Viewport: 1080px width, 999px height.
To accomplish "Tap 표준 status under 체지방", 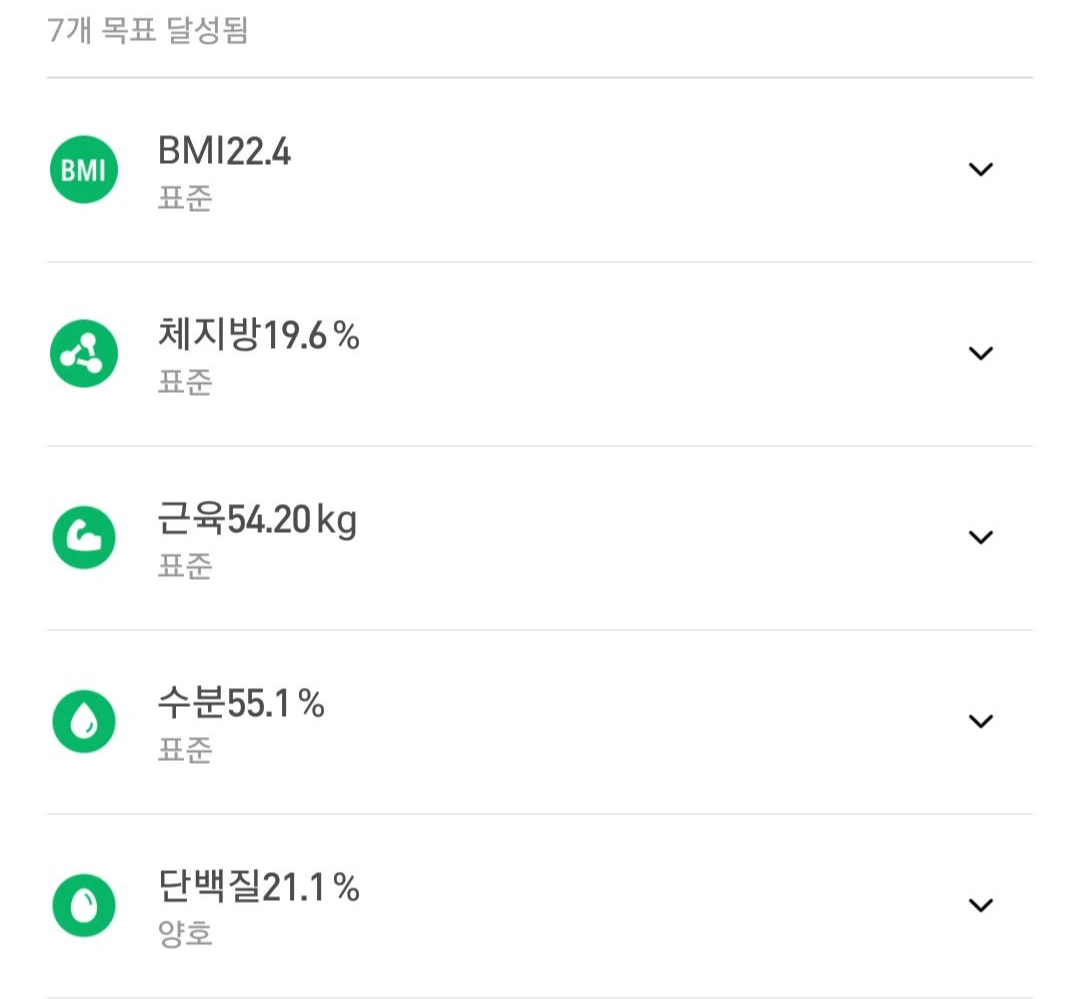I will (185, 382).
